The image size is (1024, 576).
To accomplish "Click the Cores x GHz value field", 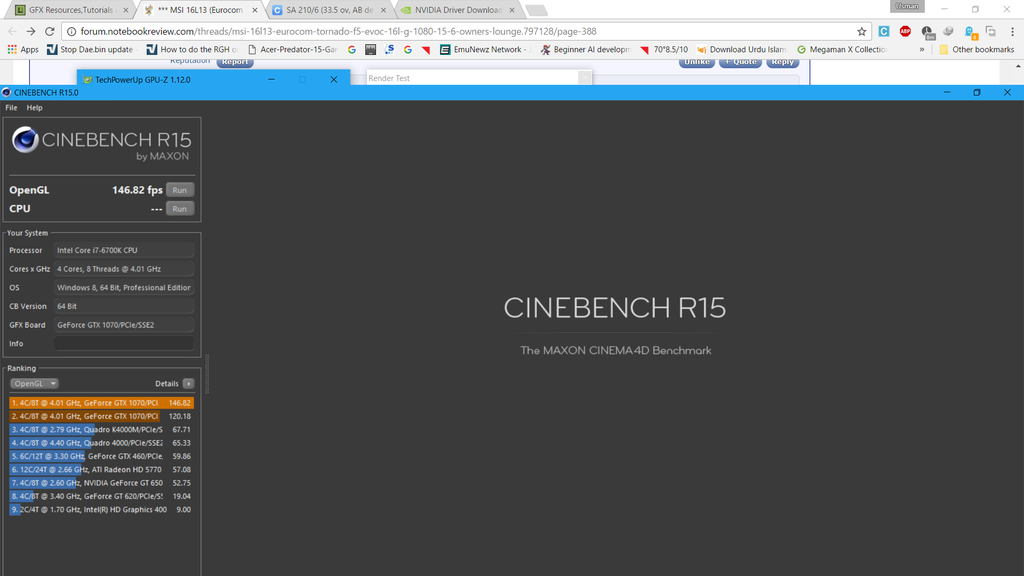I will click(x=123, y=269).
